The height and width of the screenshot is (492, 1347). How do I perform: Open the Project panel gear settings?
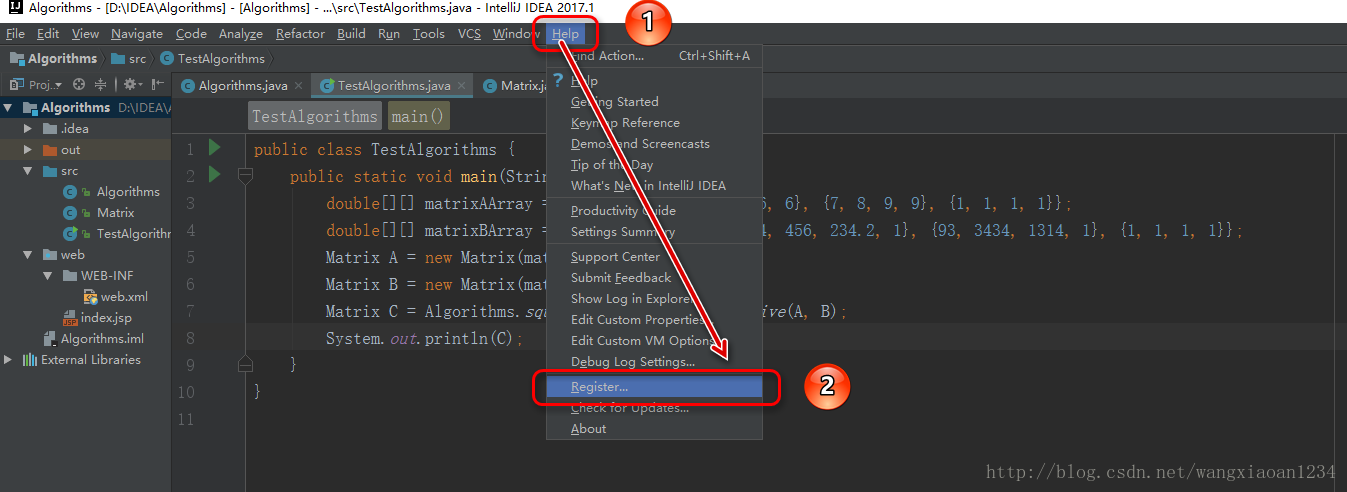[x=133, y=85]
